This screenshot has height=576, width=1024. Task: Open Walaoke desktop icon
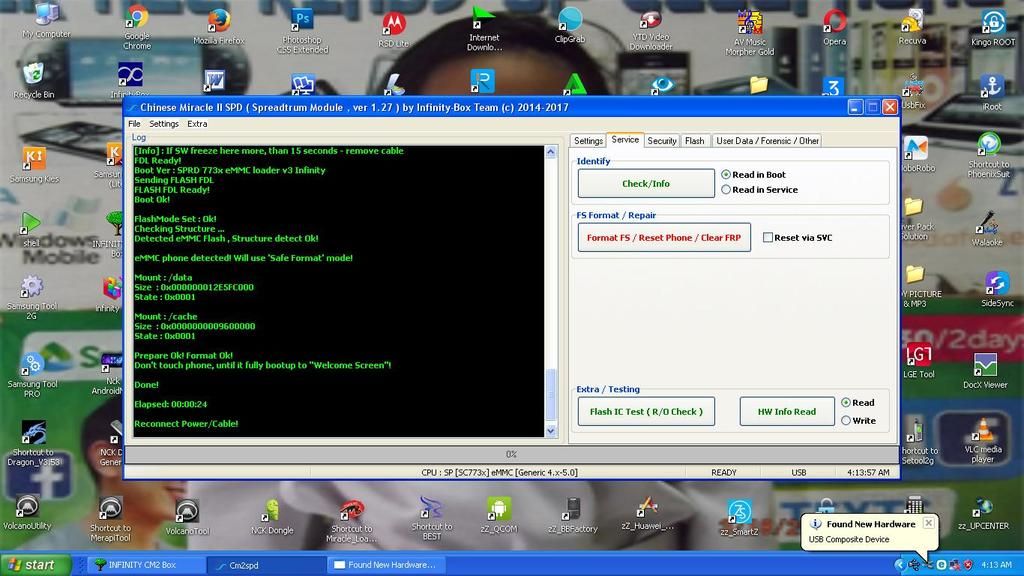986,229
